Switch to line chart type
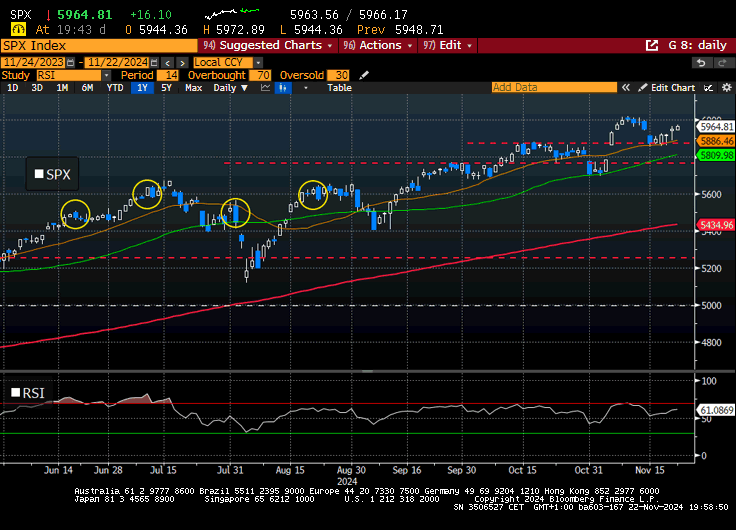Image resolution: width=736 pixels, height=530 pixels. pos(266,88)
